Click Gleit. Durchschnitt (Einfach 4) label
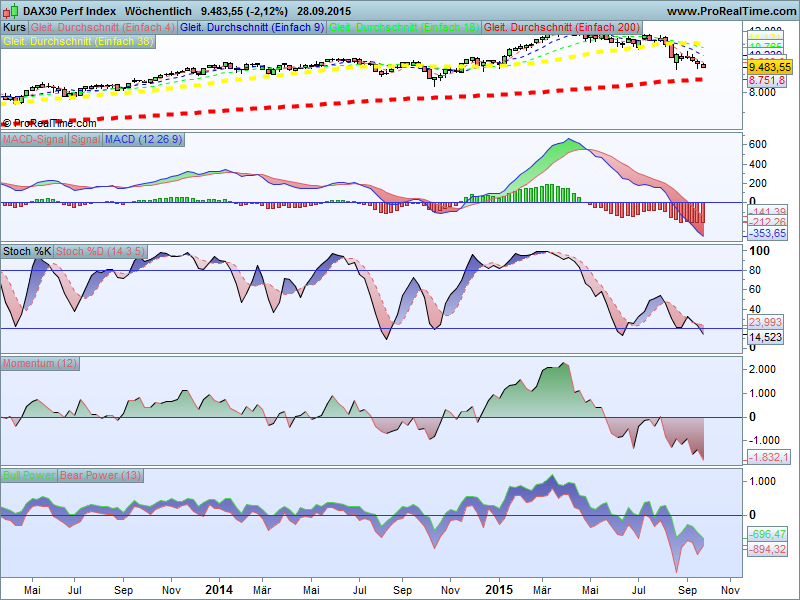 (103, 27)
